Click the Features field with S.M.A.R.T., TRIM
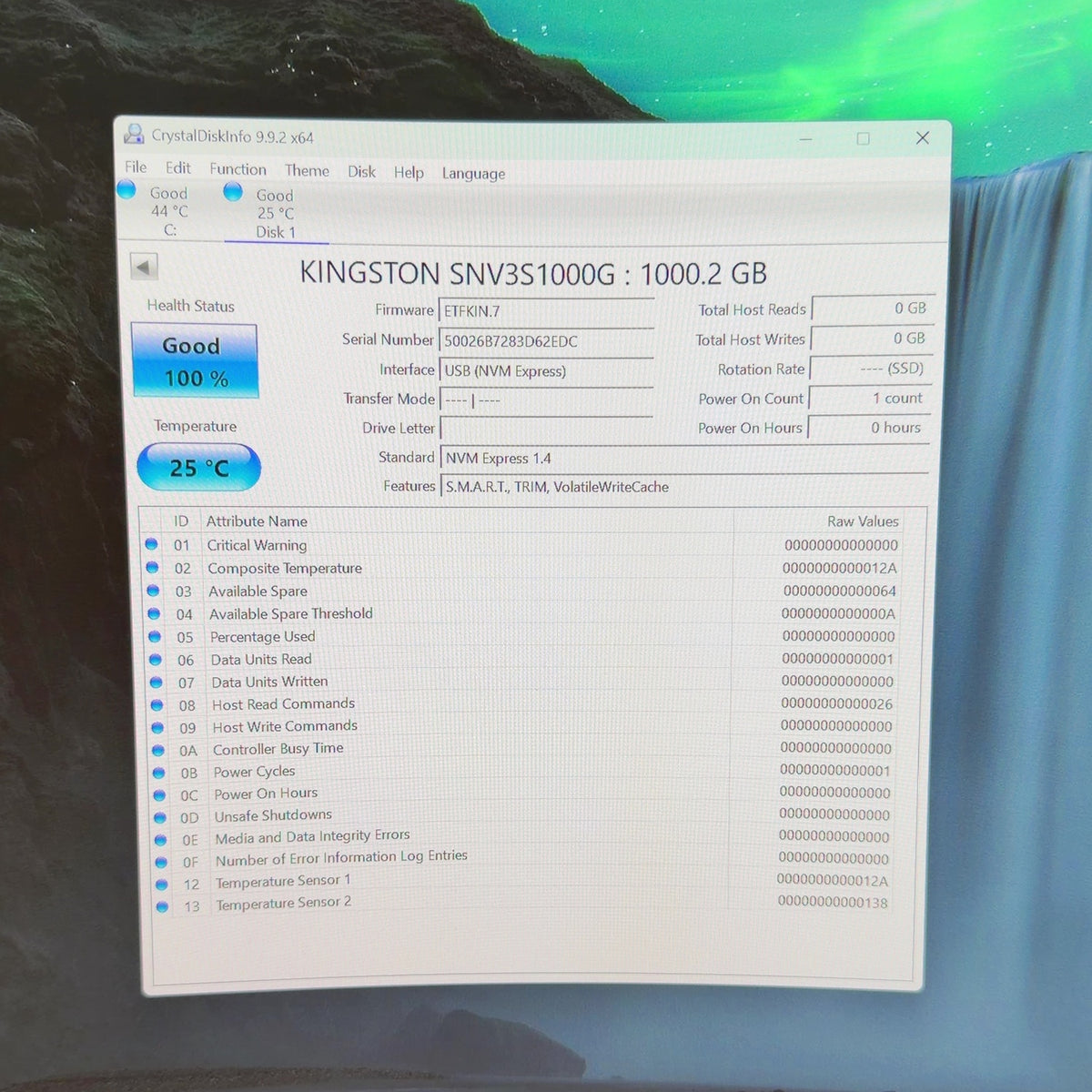Screen dimensions: 1092x1092 [684, 487]
